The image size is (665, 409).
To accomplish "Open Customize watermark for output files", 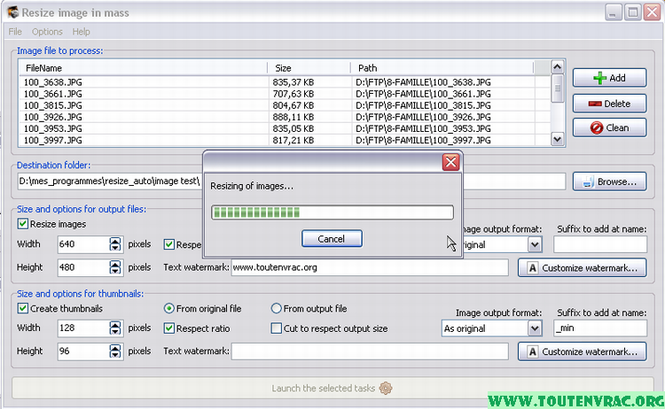I will tap(581, 268).
